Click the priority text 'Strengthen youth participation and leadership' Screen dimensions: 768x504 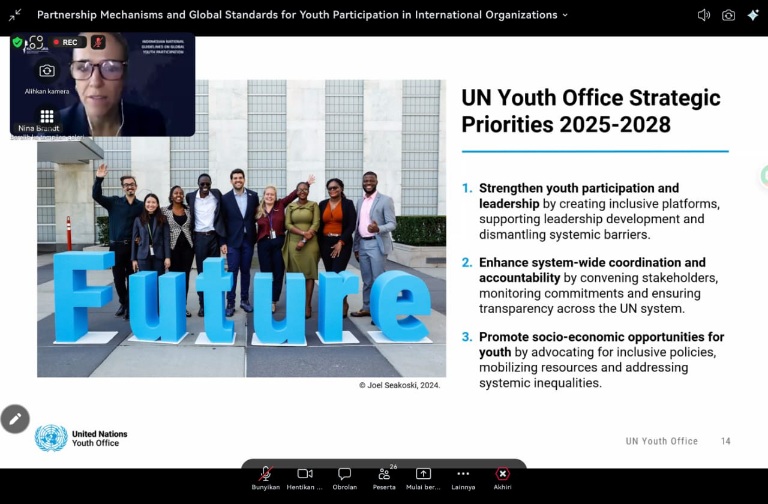579,195
